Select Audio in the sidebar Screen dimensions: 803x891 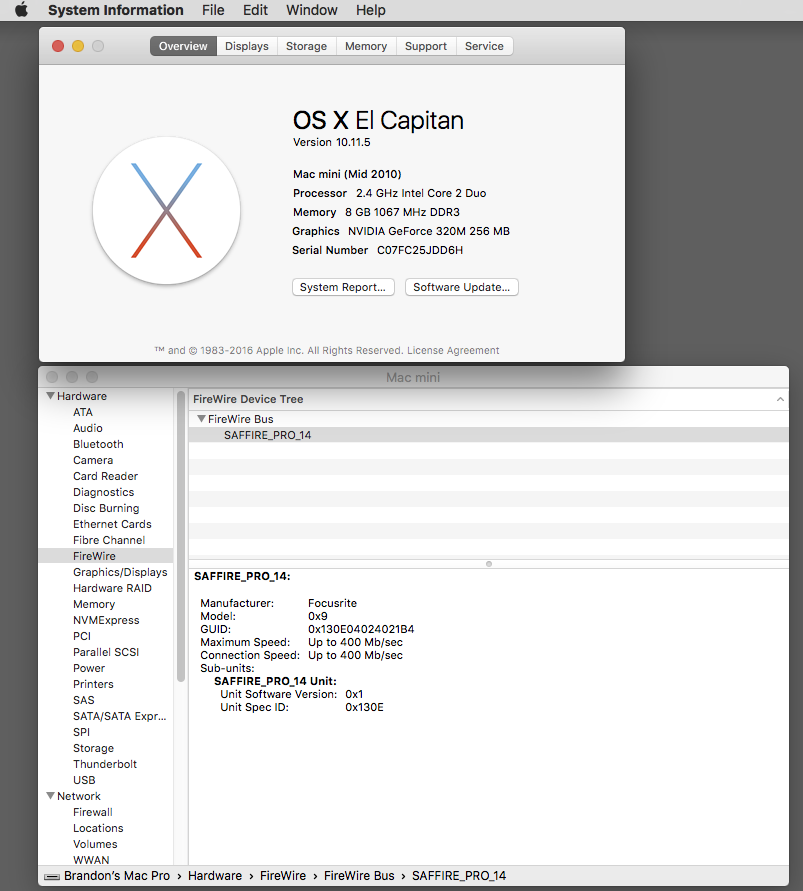[x=88, y=428]
